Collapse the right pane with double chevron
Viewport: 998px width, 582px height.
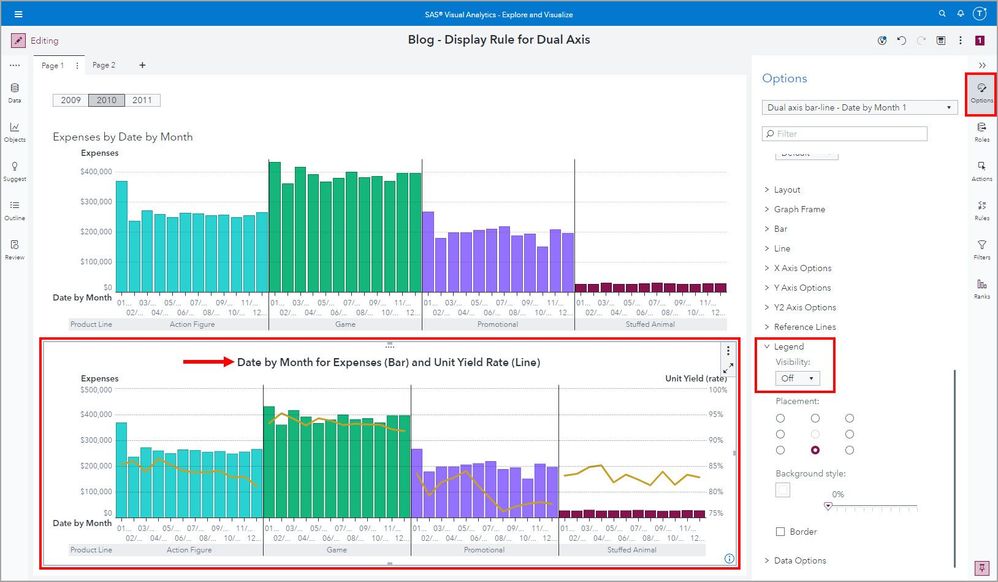982,65
